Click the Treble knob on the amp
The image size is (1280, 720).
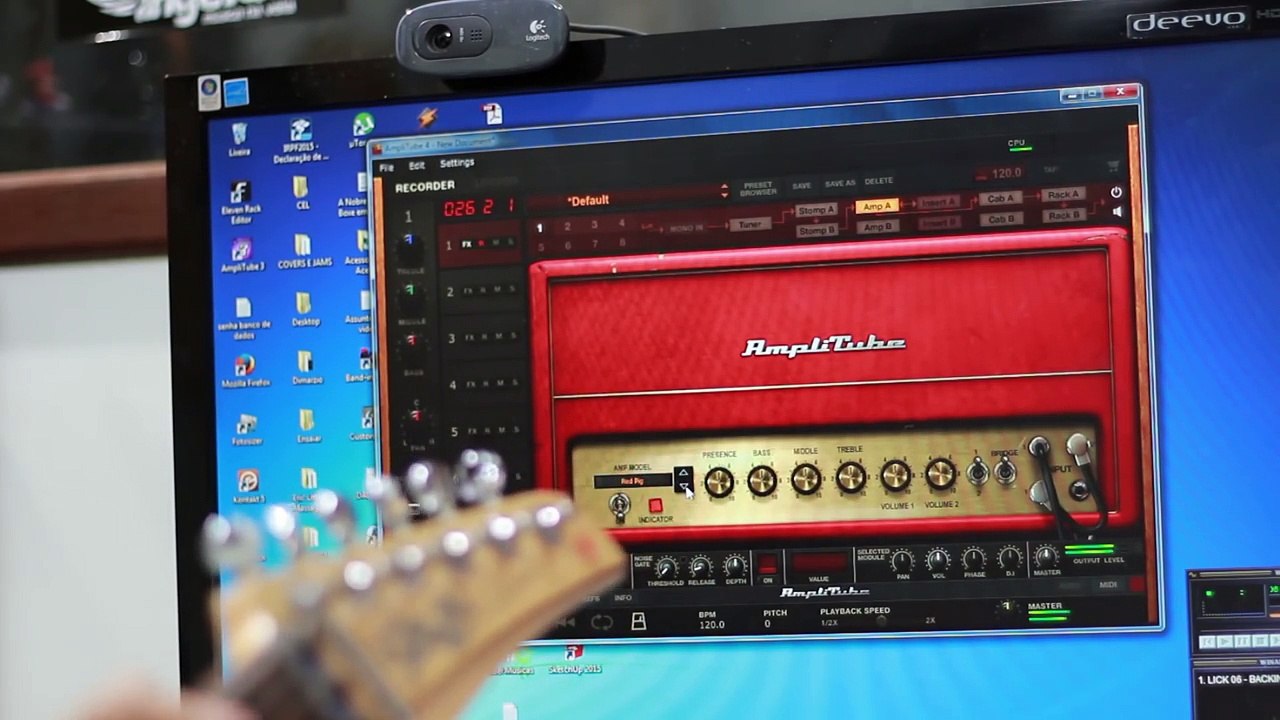850,477
